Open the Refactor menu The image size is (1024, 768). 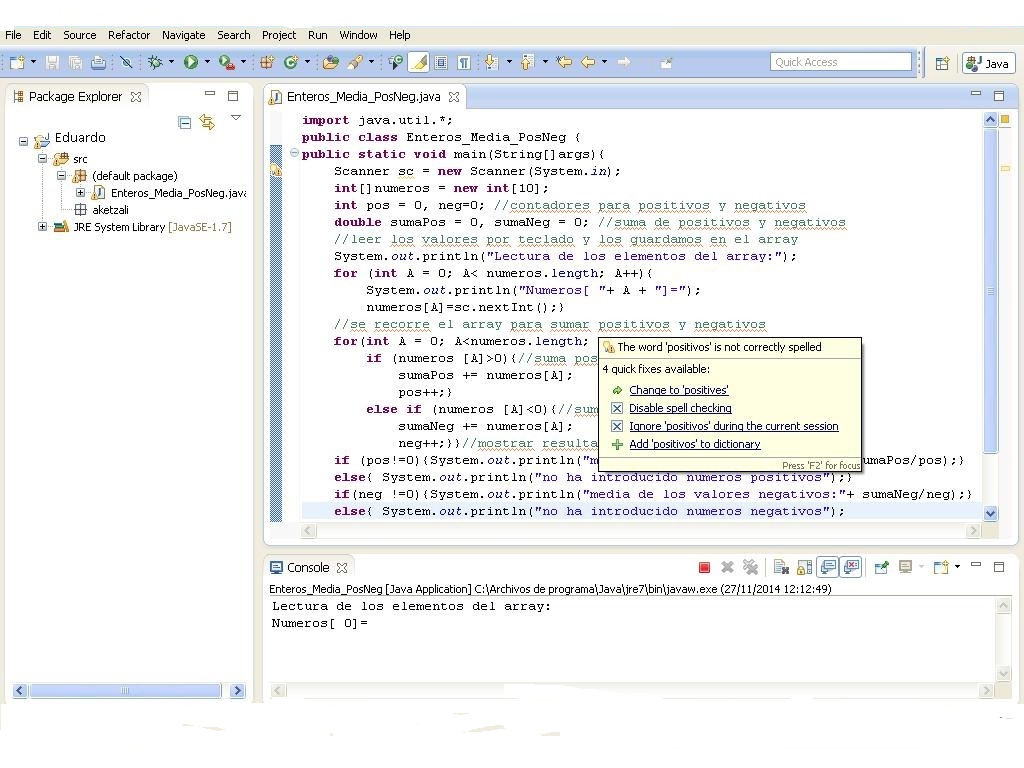pyautogui.click(x=129, y=35)
